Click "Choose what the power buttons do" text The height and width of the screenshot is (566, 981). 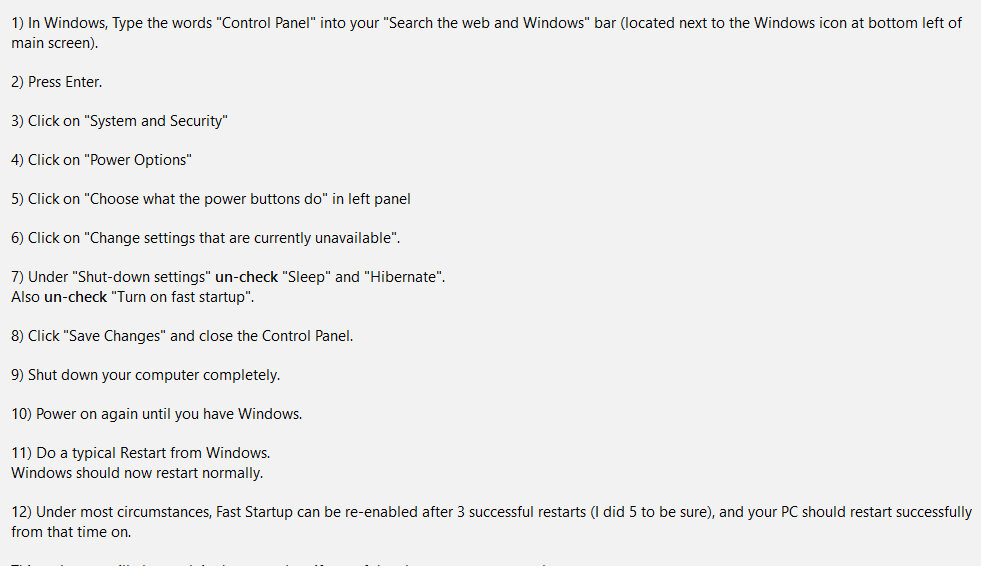click(x=206, y=199)
